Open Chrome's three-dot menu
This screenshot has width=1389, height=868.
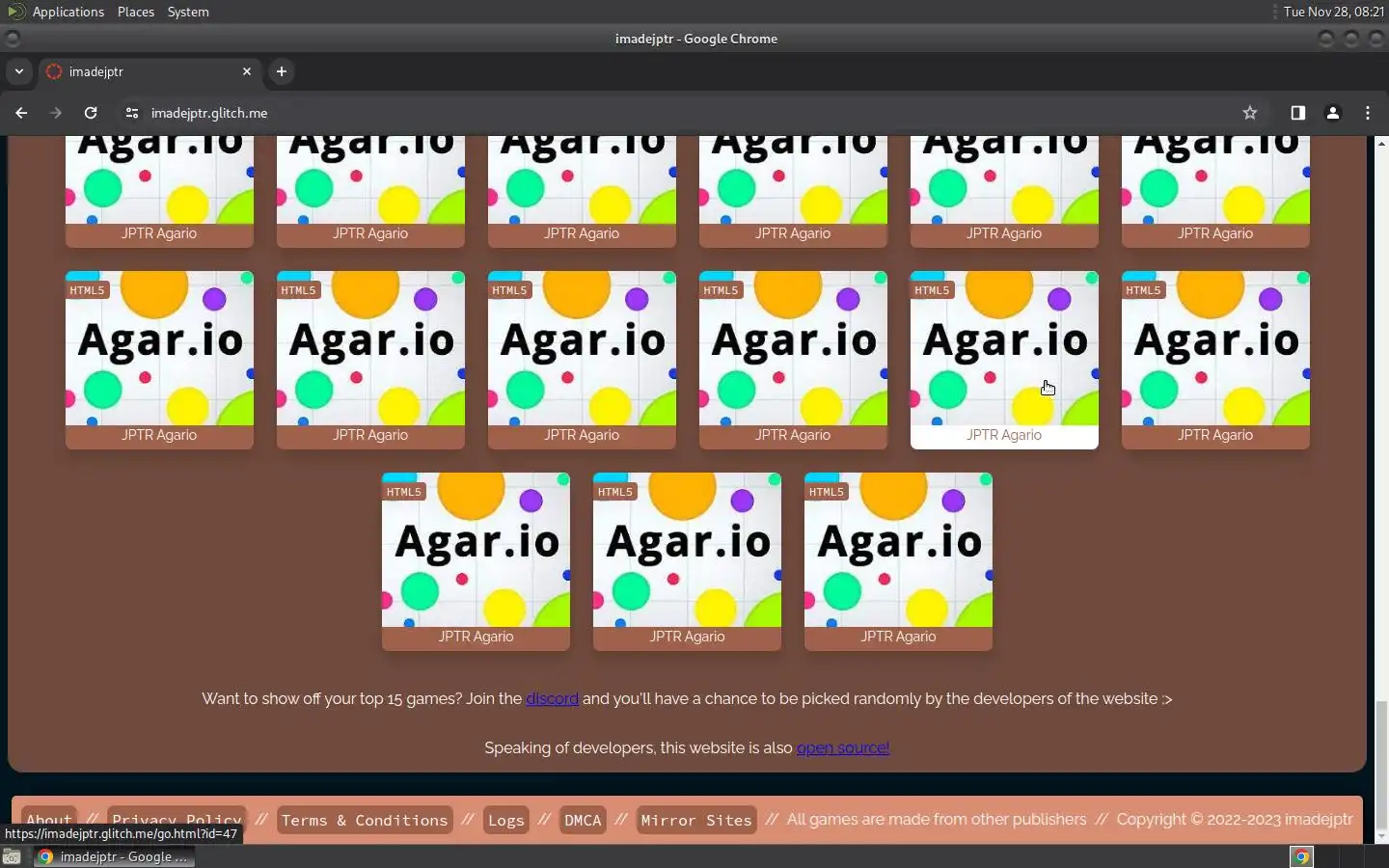click(x=1368, y=113)
